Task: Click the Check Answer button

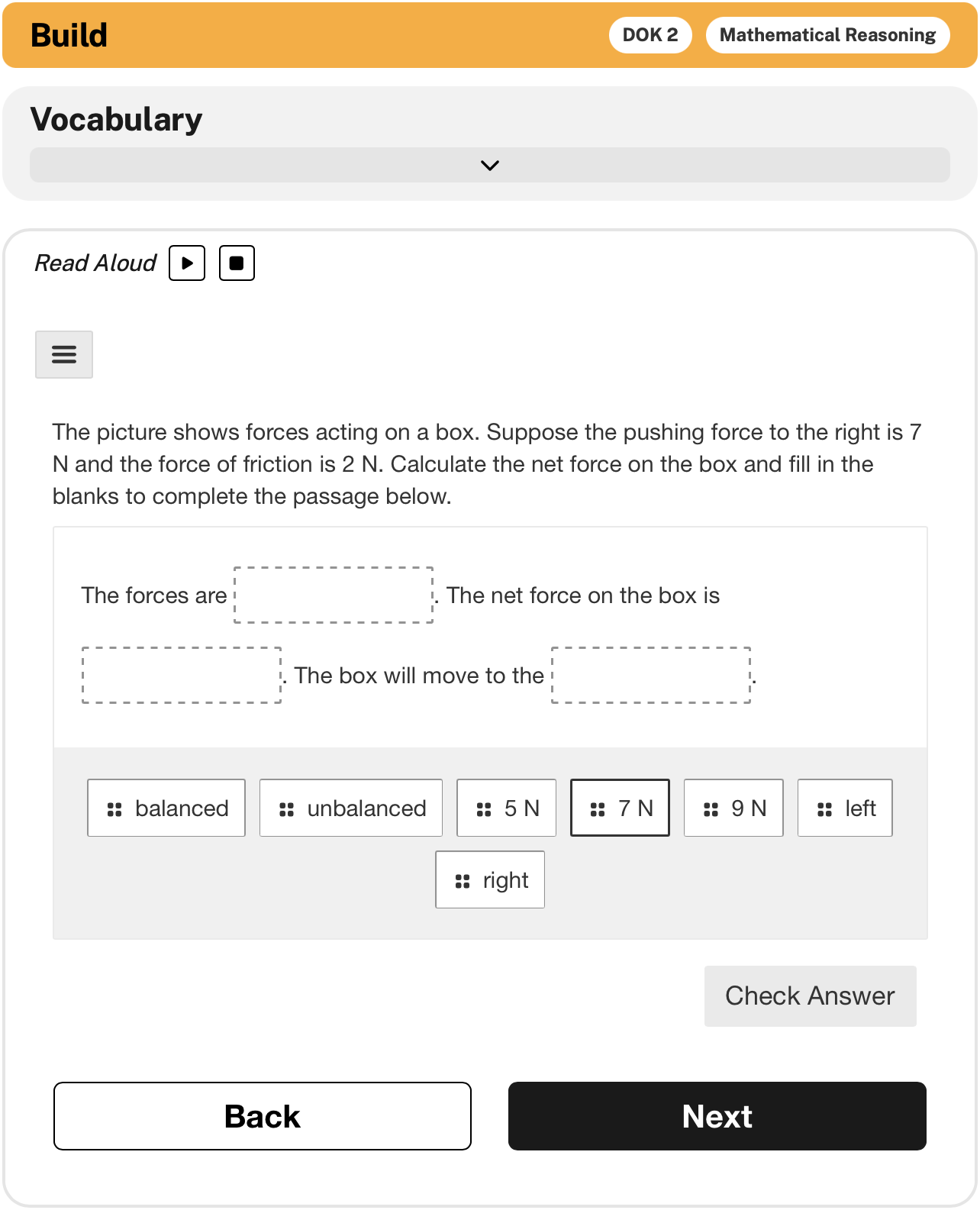Action: (810, 996)
